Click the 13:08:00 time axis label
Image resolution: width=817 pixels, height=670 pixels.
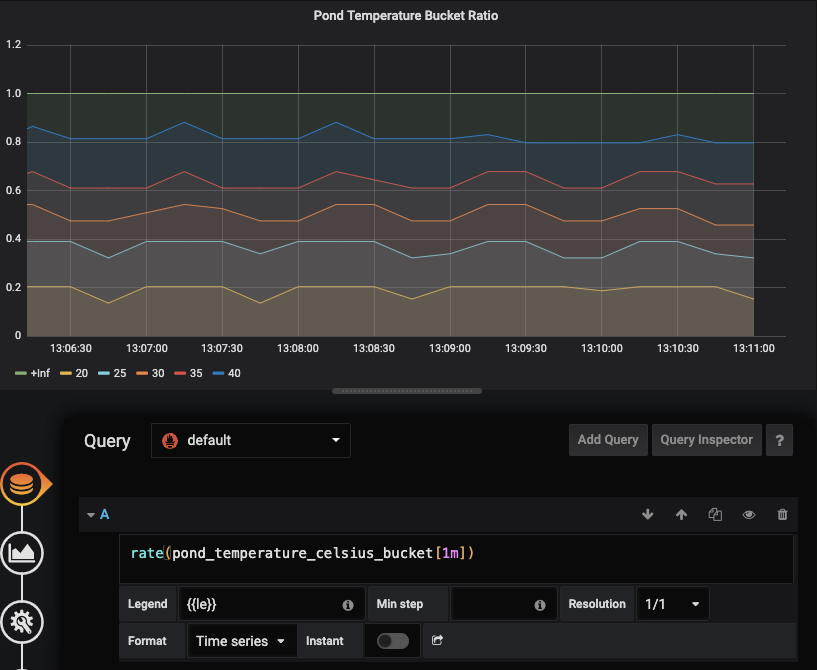[x=298, y=348]
